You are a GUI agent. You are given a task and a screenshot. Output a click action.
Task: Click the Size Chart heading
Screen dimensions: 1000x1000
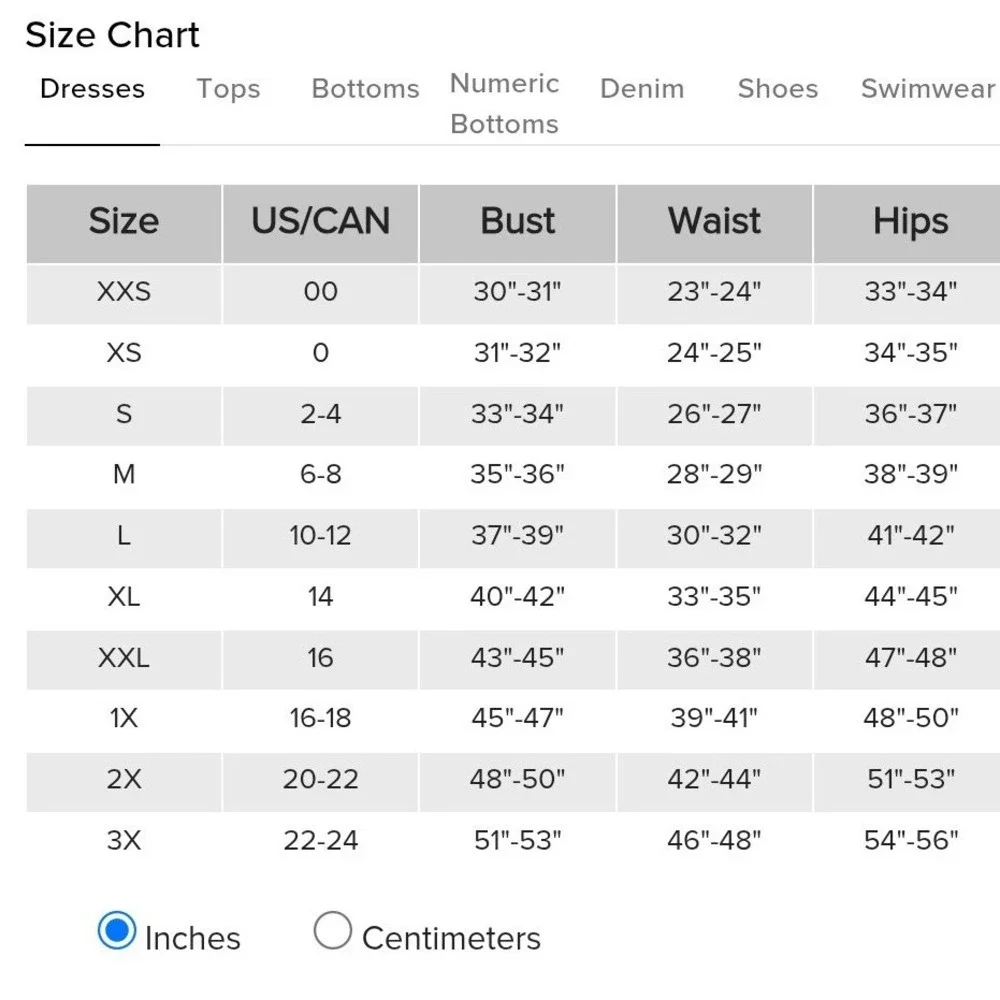point(112,34)
